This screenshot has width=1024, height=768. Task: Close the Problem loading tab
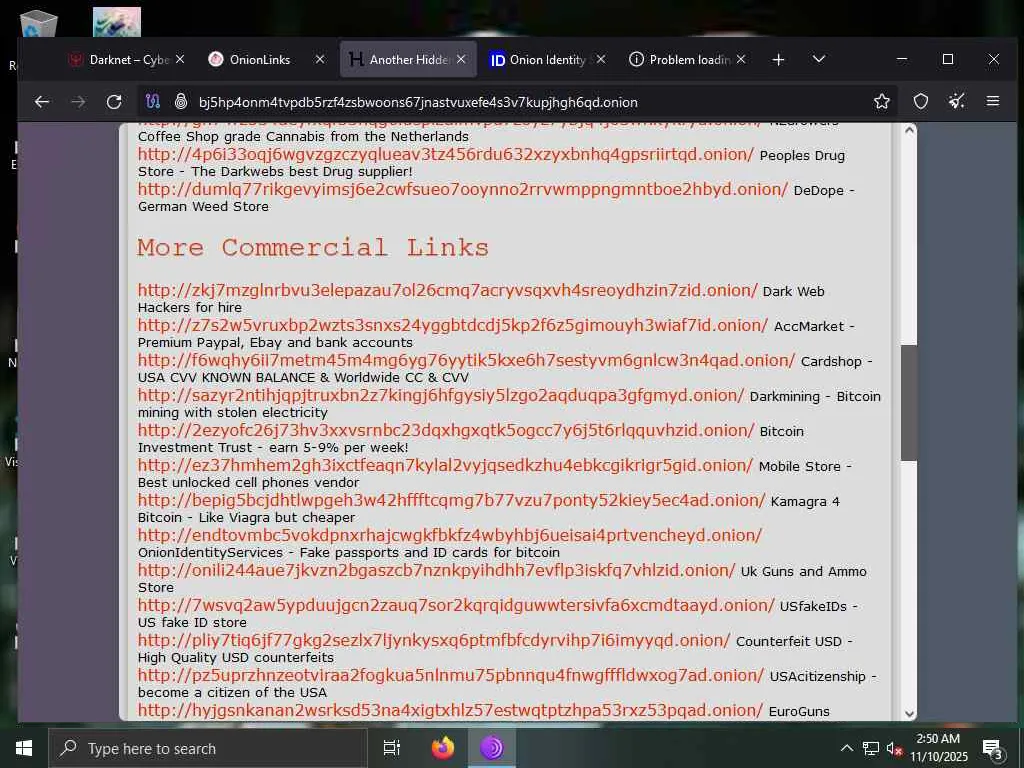pos(741,59)
